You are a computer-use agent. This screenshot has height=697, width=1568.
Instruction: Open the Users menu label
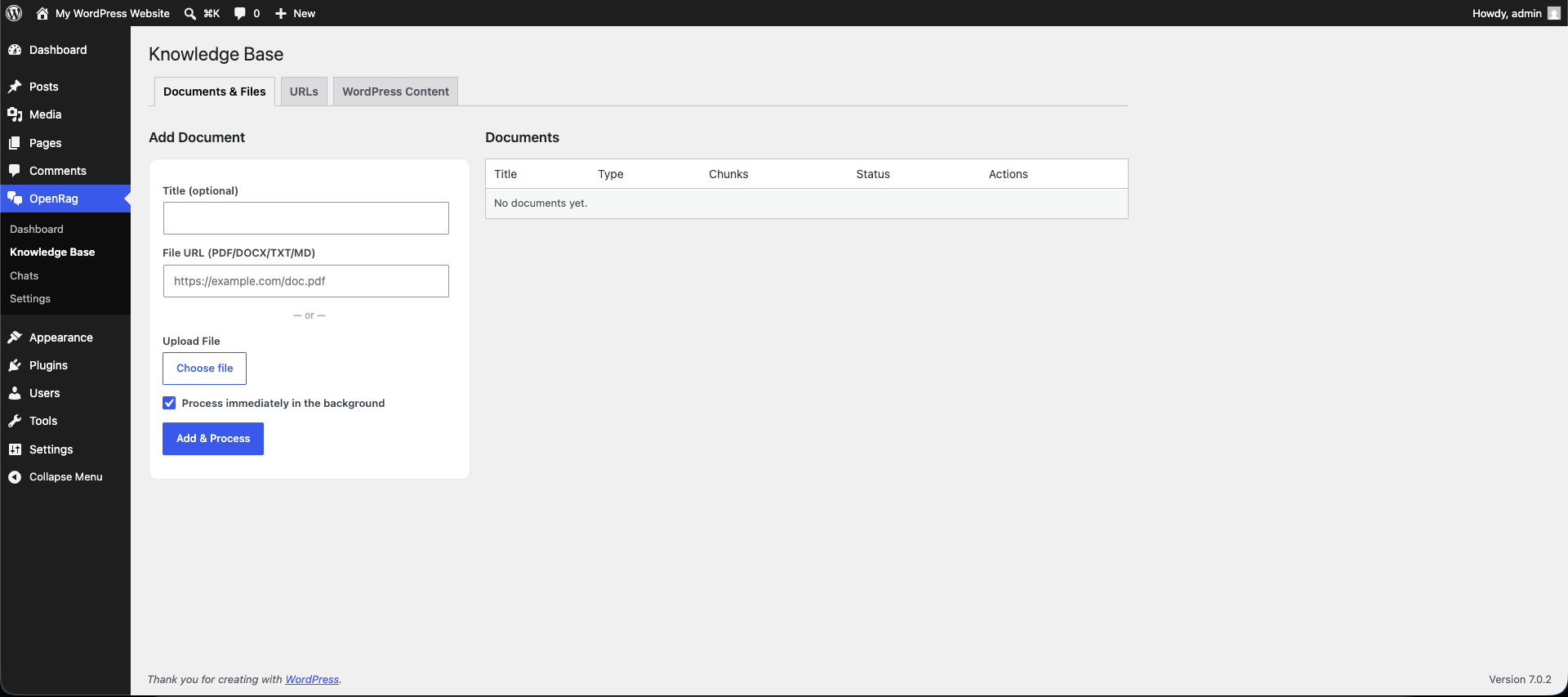point(45,393)
